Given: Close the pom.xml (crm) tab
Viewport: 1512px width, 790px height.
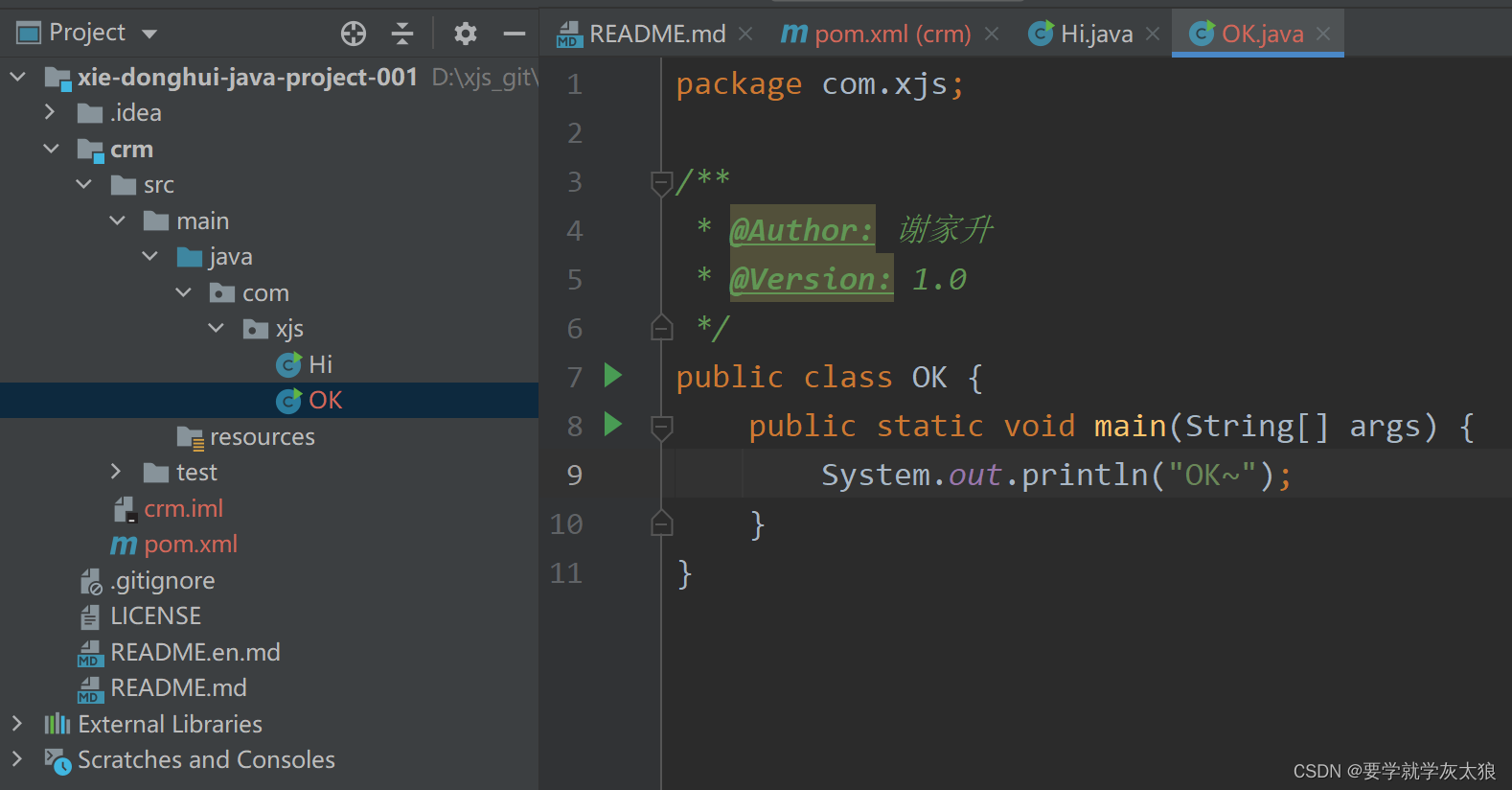Looking at the screenshot, I should (x=992, y=34).
